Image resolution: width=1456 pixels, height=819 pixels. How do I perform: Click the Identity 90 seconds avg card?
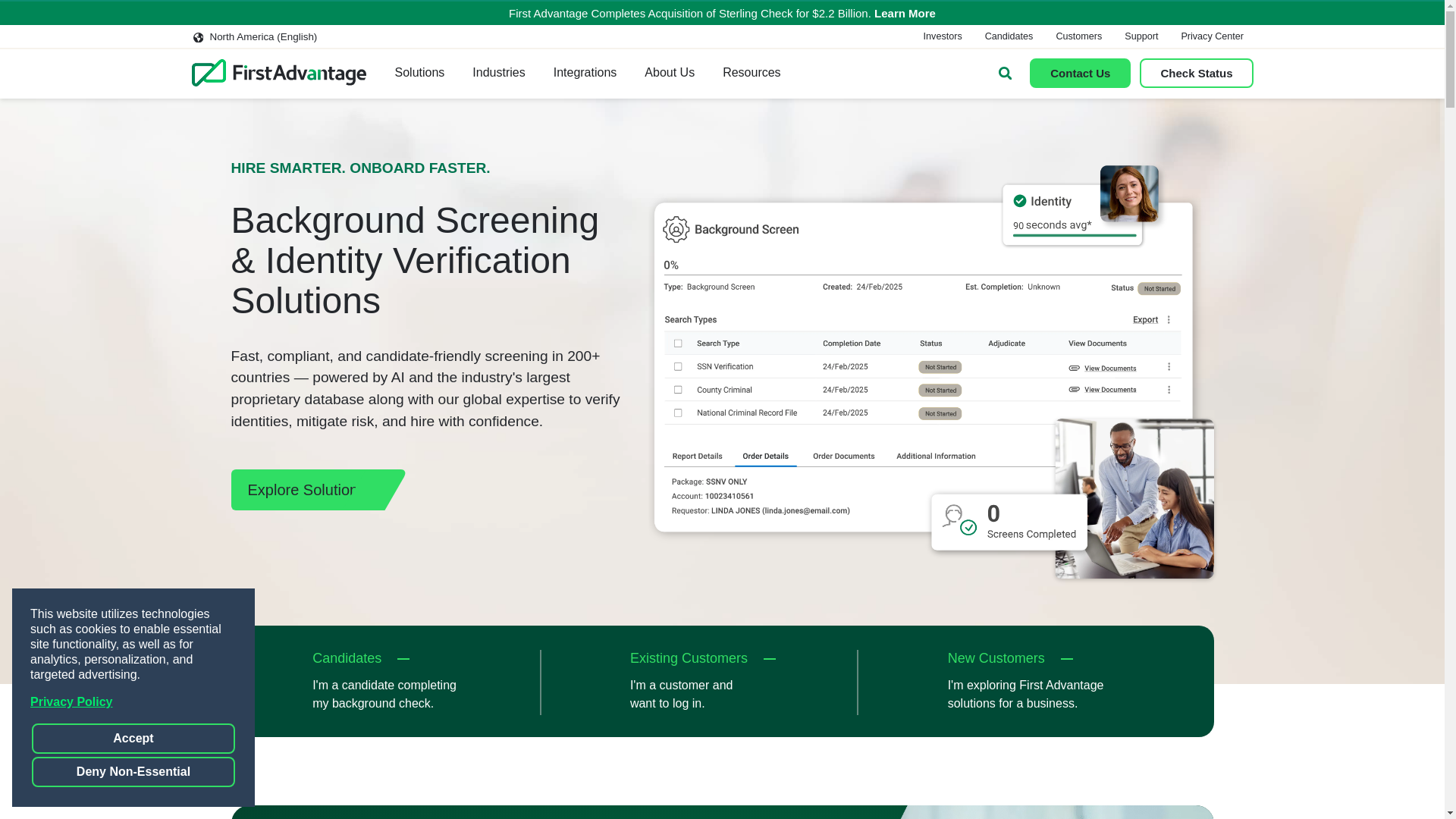1072,215
